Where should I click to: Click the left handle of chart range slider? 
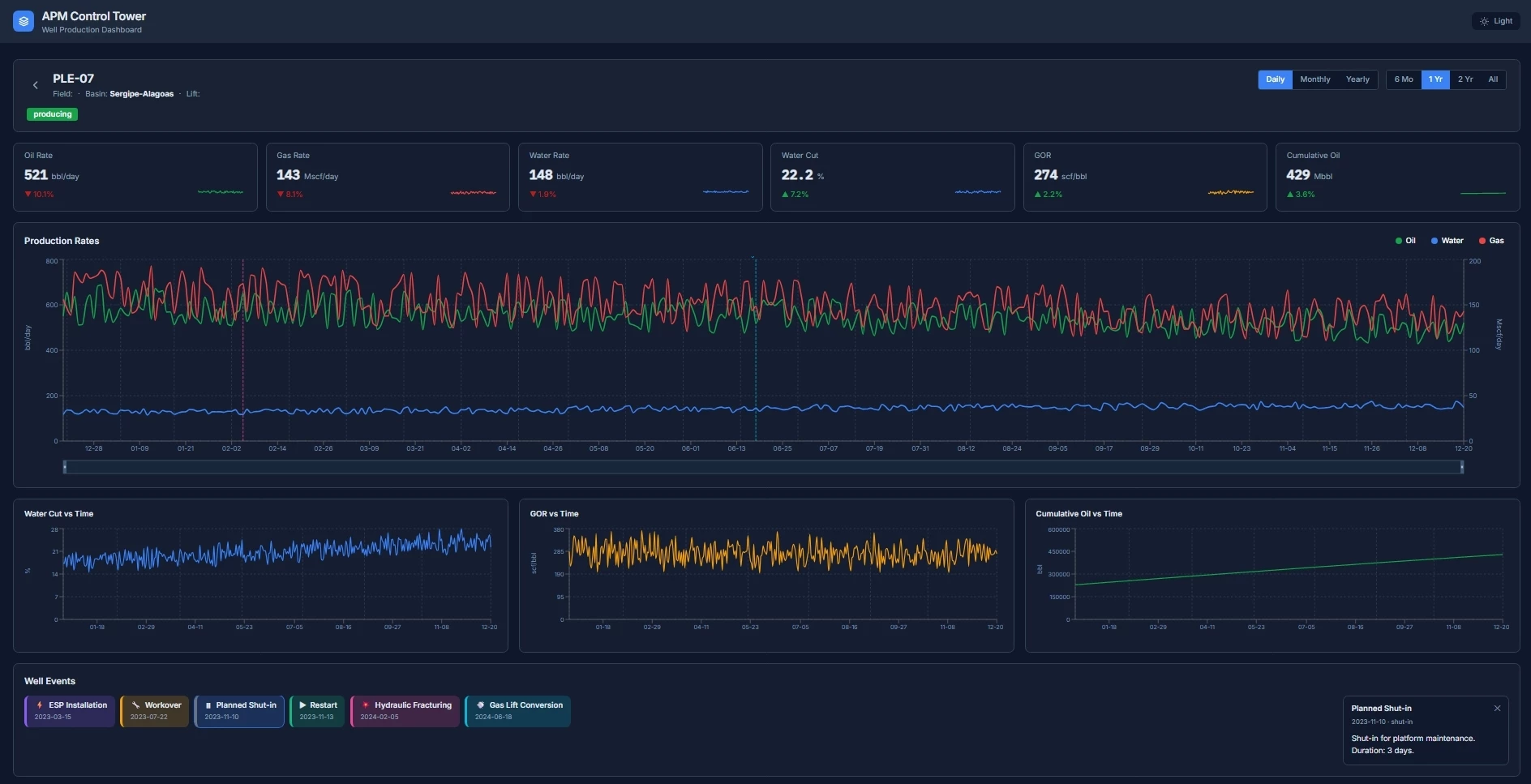point(65,467)
